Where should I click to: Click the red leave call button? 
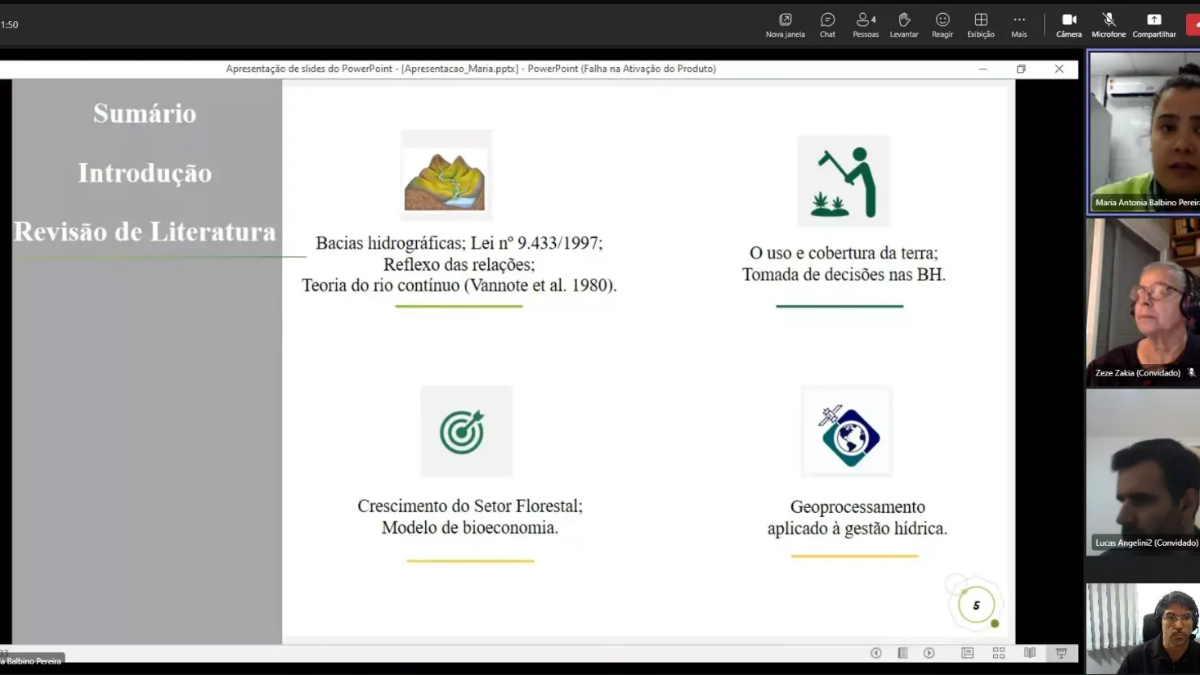pyautogui.click(x=1193, y=25)
